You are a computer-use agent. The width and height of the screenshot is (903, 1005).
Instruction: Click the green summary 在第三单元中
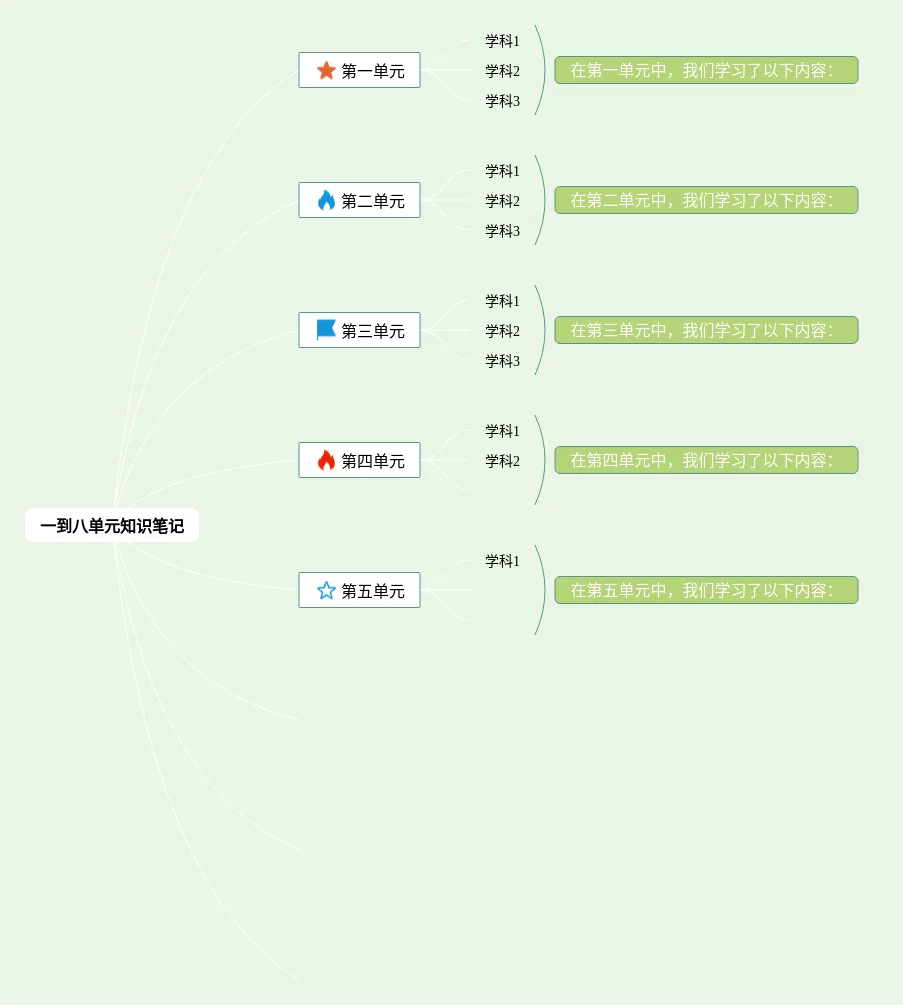click(x=706, y=330)
